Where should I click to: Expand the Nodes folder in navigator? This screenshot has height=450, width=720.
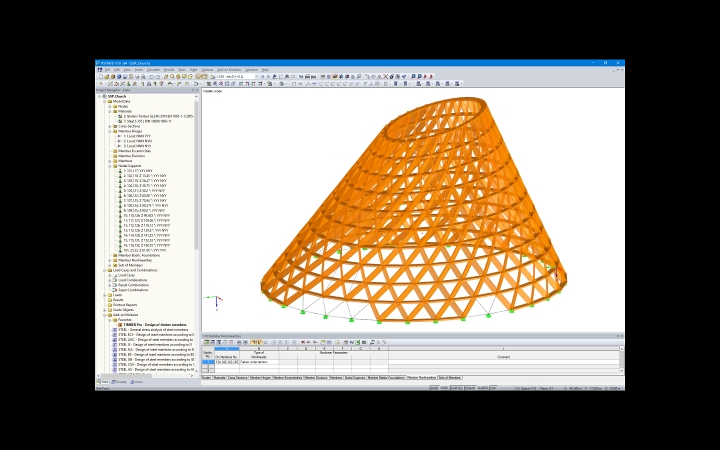(110, 106)
